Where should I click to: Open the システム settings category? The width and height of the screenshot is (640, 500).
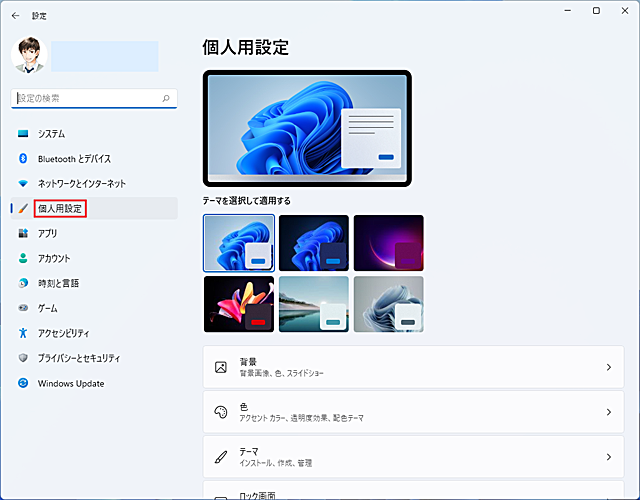pos(94,133)
